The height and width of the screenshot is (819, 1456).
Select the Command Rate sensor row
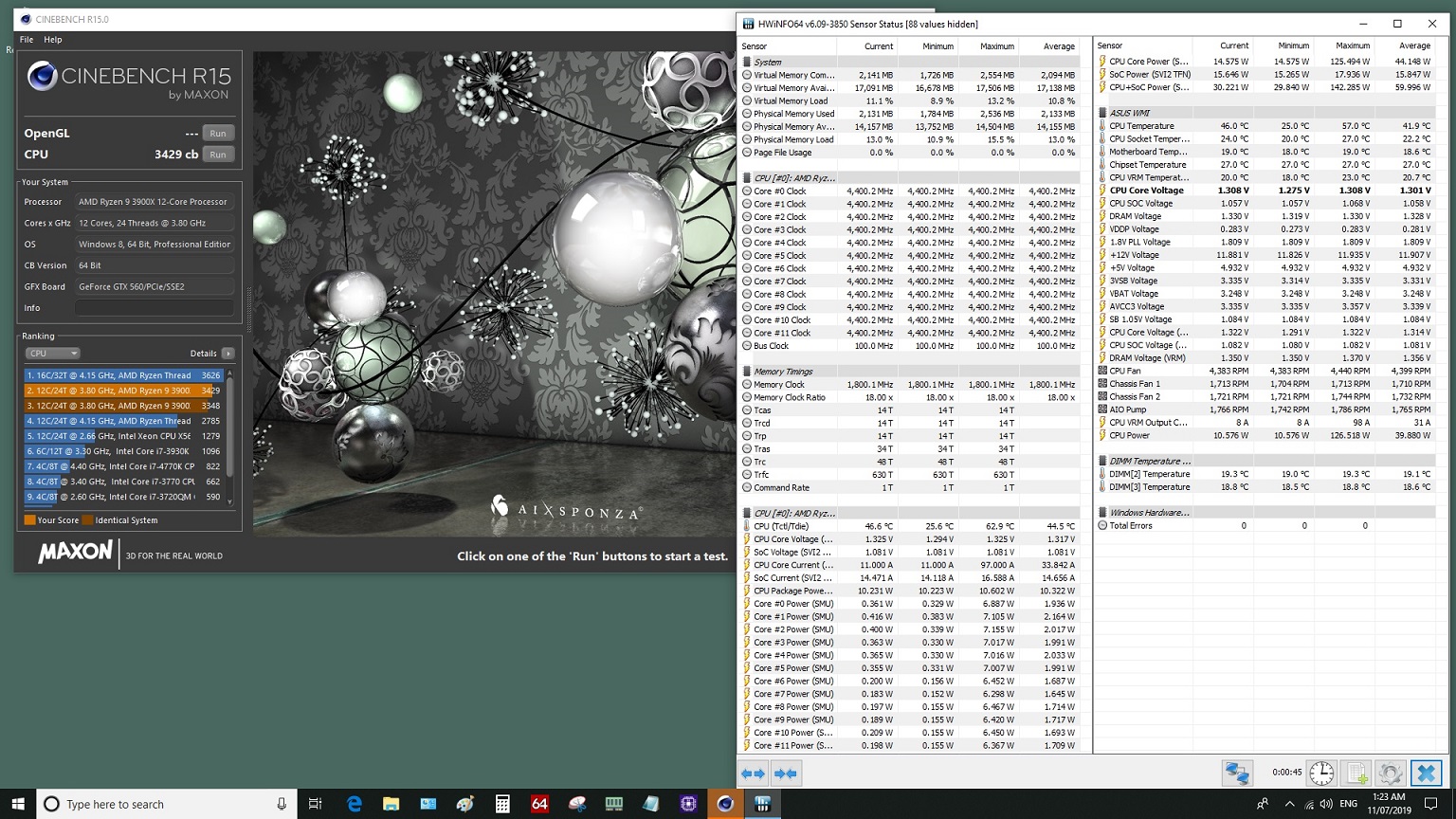(x=911, y=488)
